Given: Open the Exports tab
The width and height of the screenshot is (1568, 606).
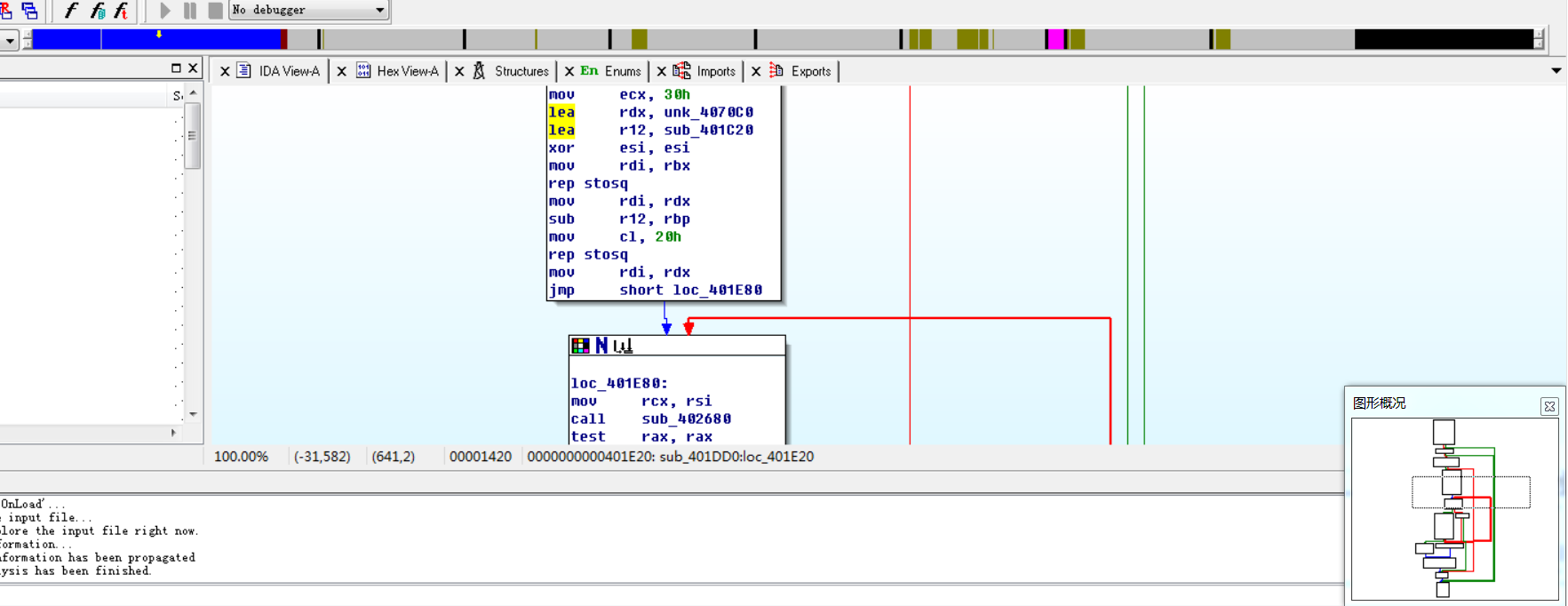Looking at the screenshot, I should click(x=811, y=71).
